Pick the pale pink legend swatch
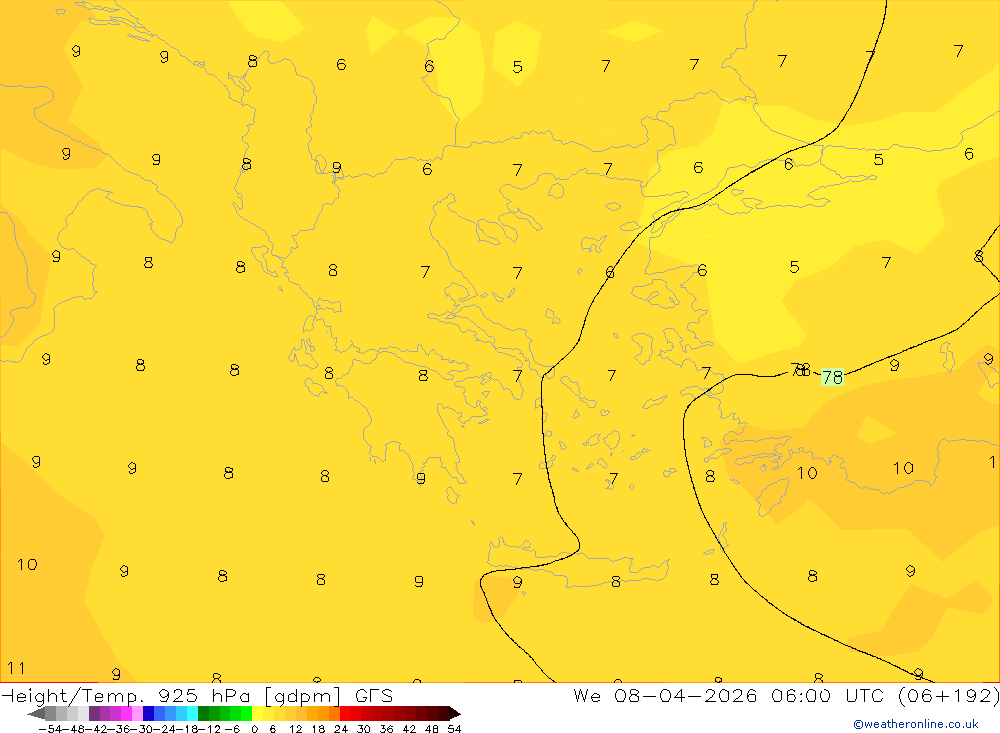Screen dimensions: 1000x733 137,714
